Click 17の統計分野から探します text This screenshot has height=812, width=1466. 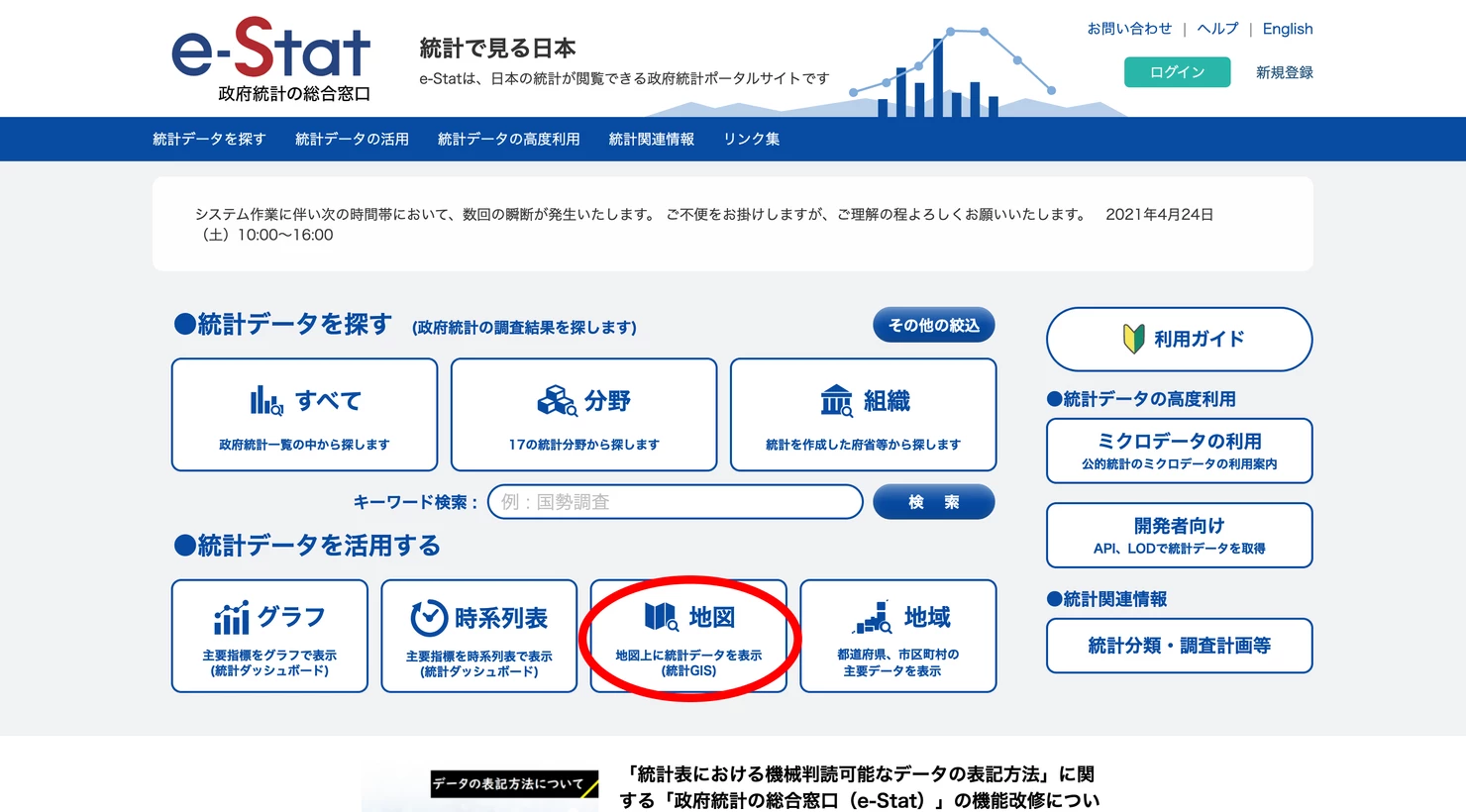point(583,445)
